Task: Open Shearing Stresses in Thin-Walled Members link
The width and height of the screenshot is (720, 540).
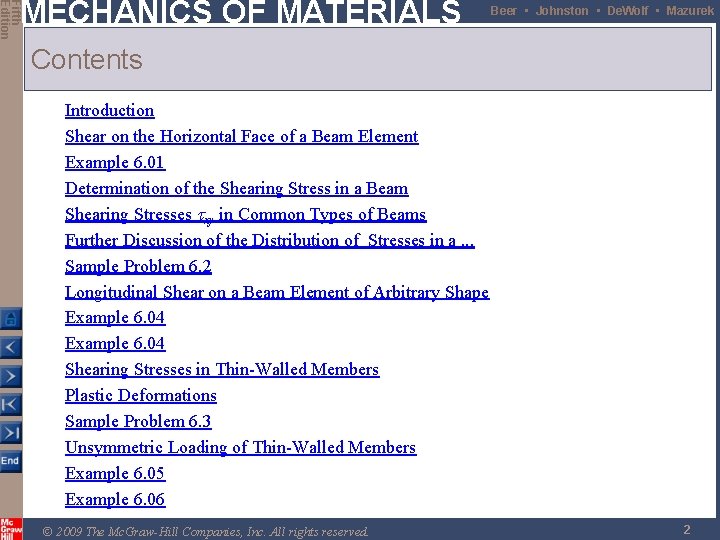Action: pyautogui.click(x=222, y=370)
